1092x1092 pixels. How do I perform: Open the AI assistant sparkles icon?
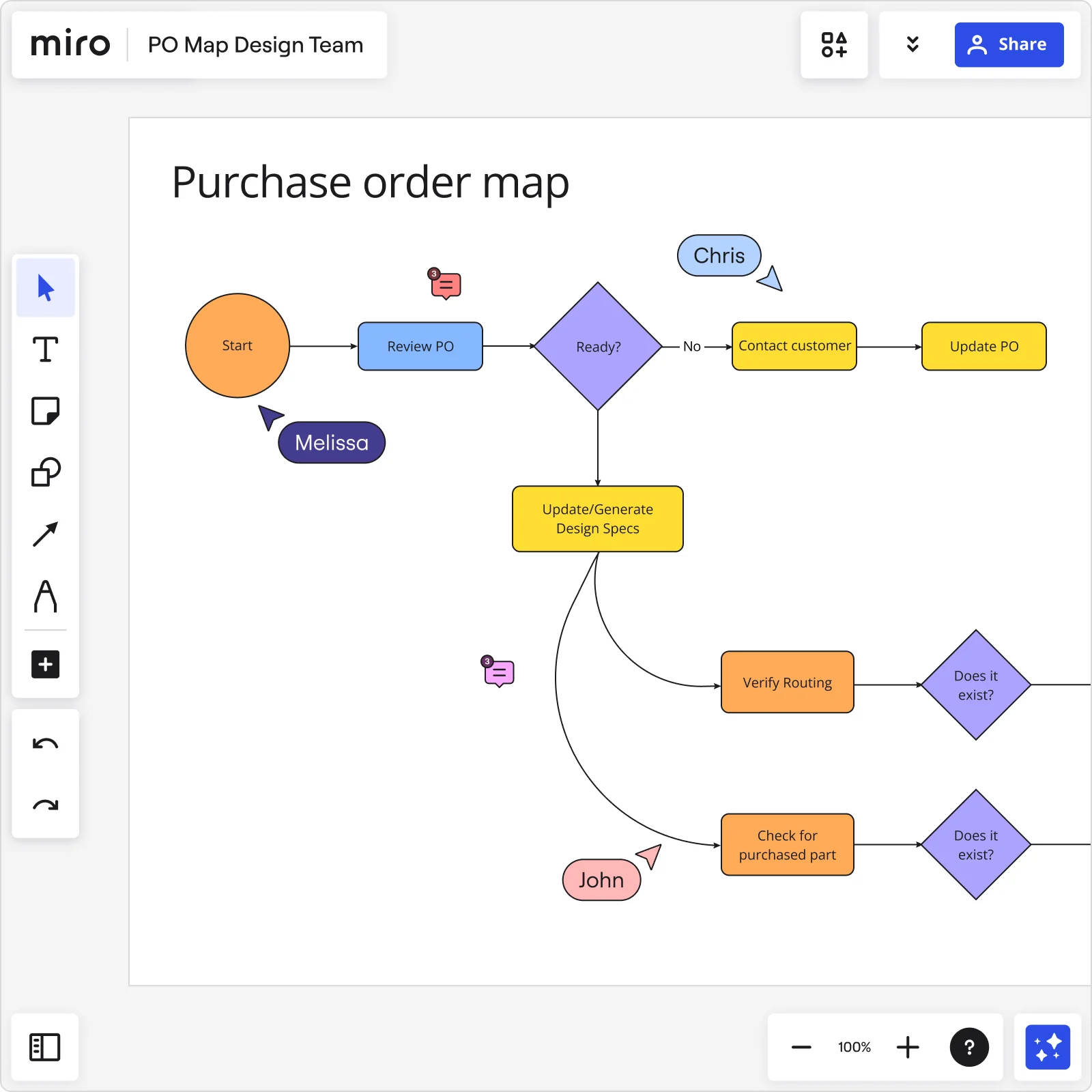[x=1048, y=1048]
